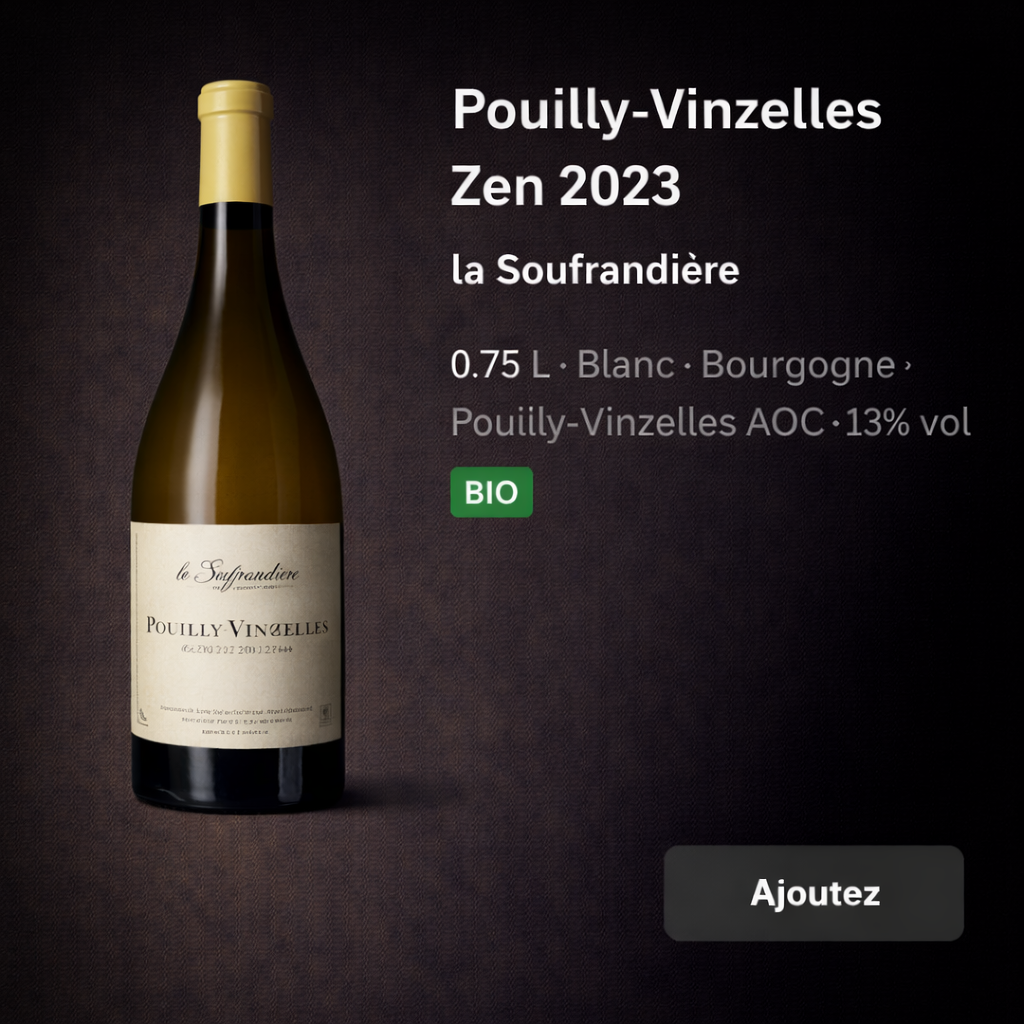Click the vintage line under Pouilly-Vinzelles on label

tap(236, 650)
